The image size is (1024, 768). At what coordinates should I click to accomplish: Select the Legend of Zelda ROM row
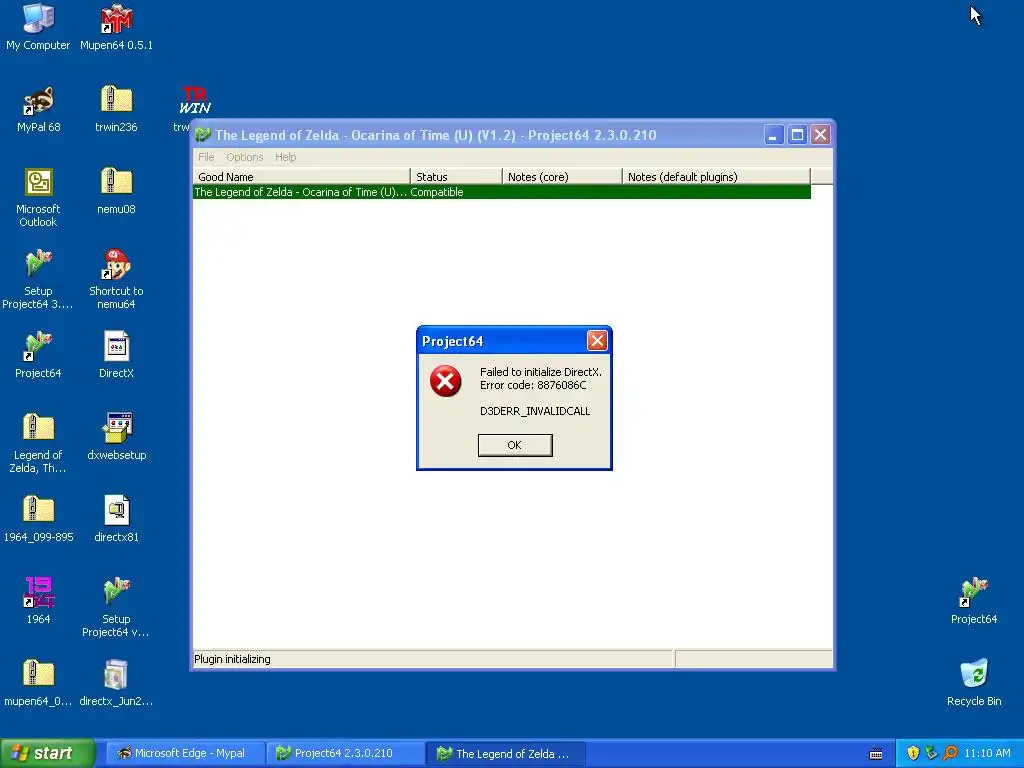coord(502,192)
